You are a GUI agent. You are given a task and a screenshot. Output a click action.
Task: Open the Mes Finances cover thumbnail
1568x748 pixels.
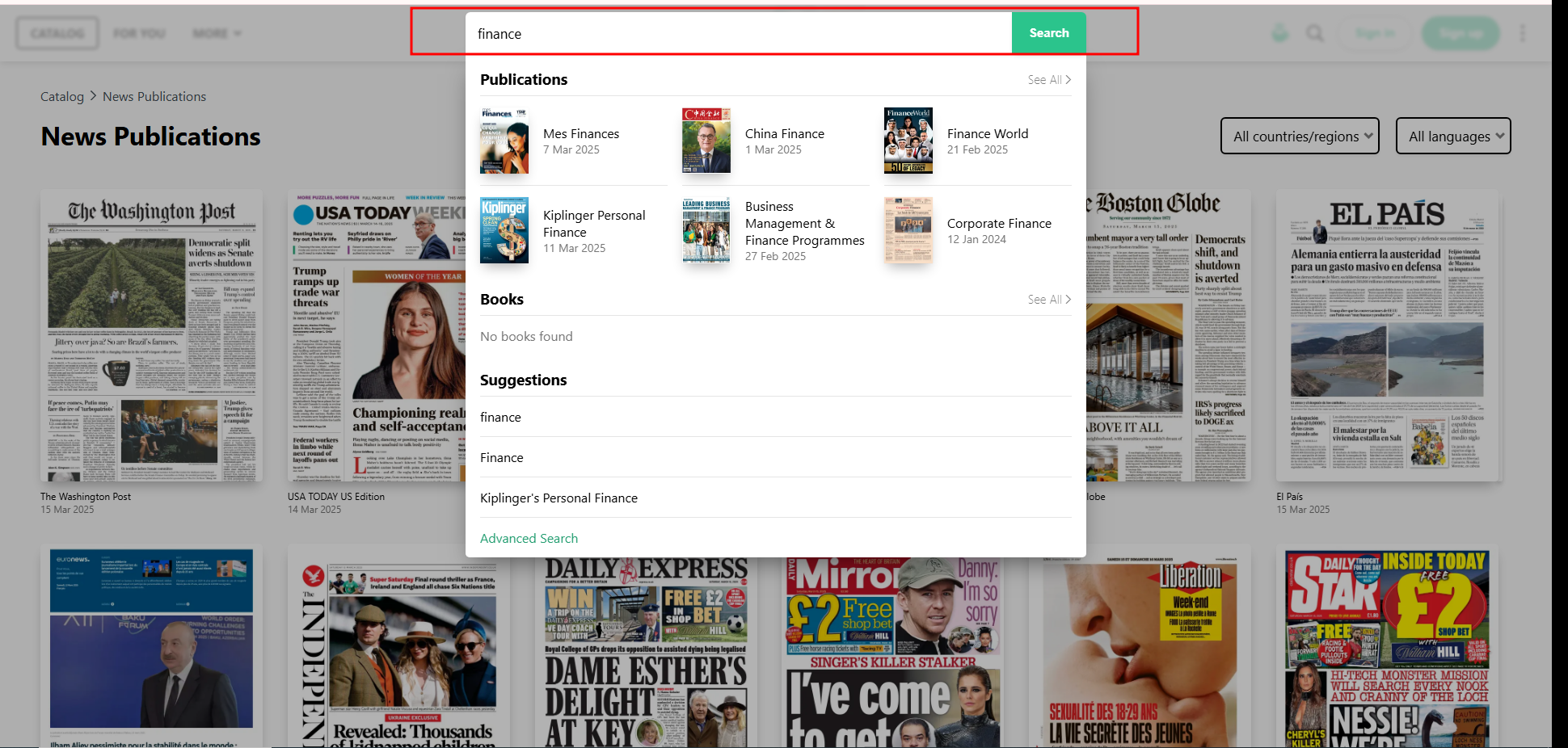click(504, 141)
